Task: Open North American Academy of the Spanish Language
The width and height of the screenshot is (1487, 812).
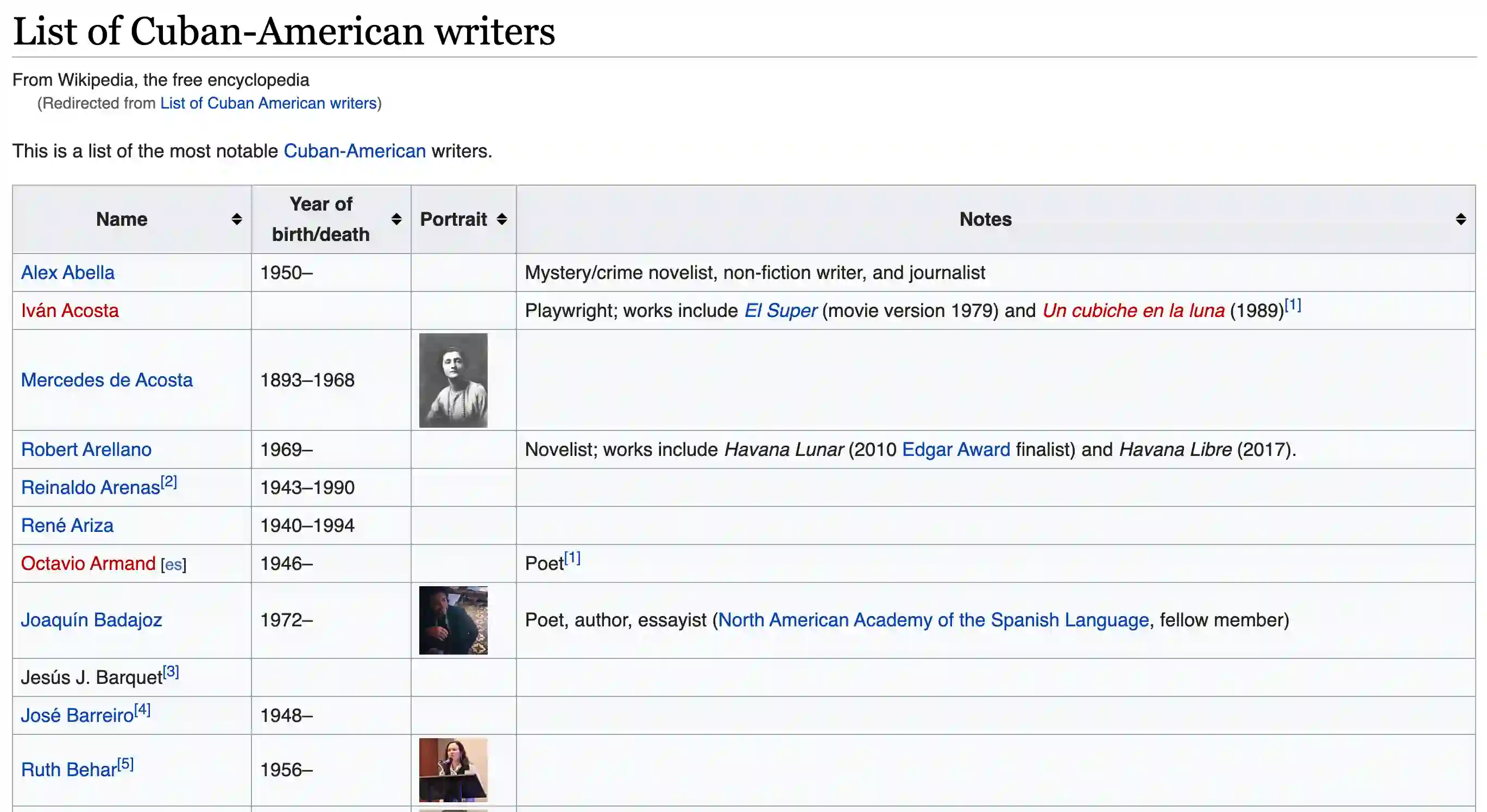Action: click(x=934, y=620)
